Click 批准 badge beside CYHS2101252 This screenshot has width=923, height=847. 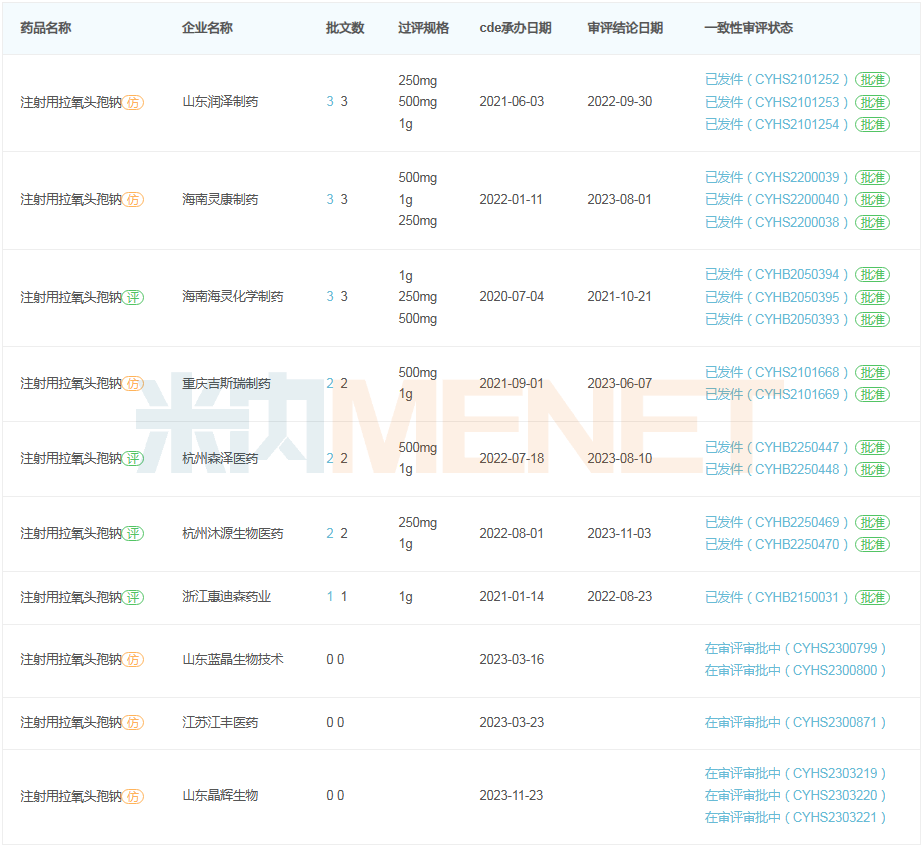[872, 79]
